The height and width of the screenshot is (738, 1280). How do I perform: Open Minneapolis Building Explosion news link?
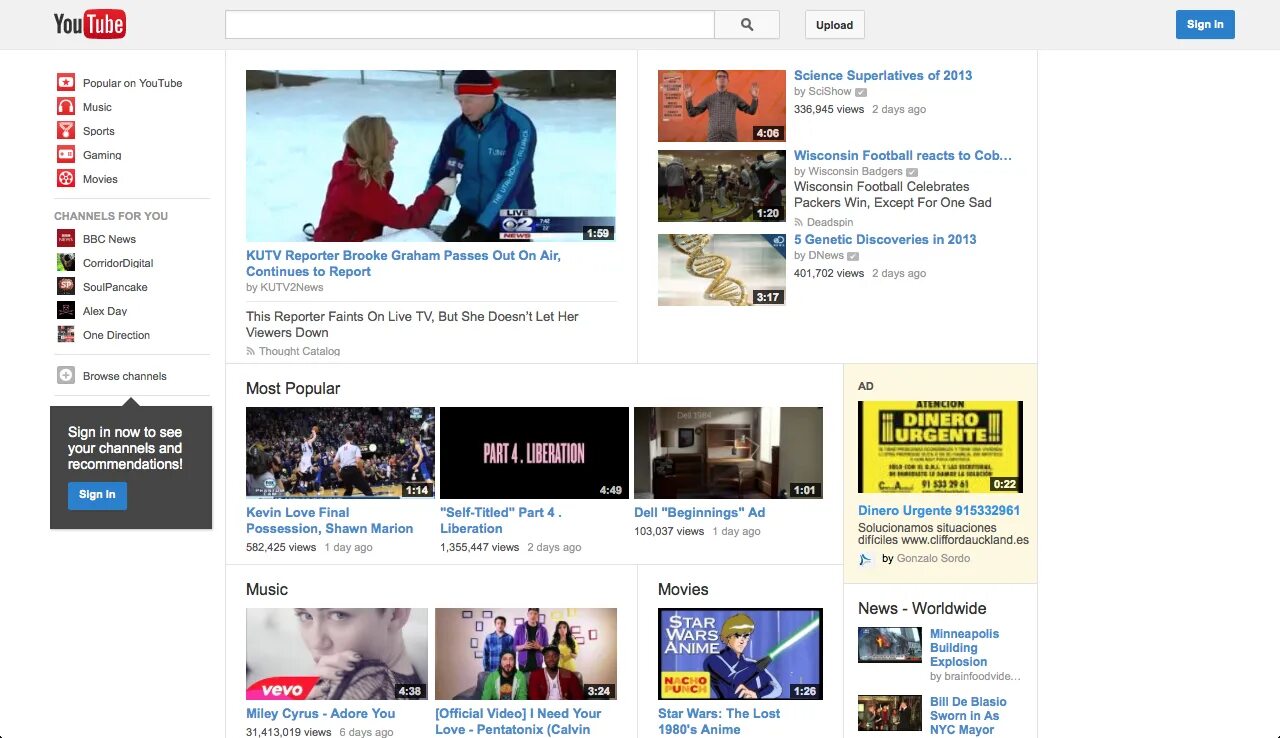(x=964, y=648)
